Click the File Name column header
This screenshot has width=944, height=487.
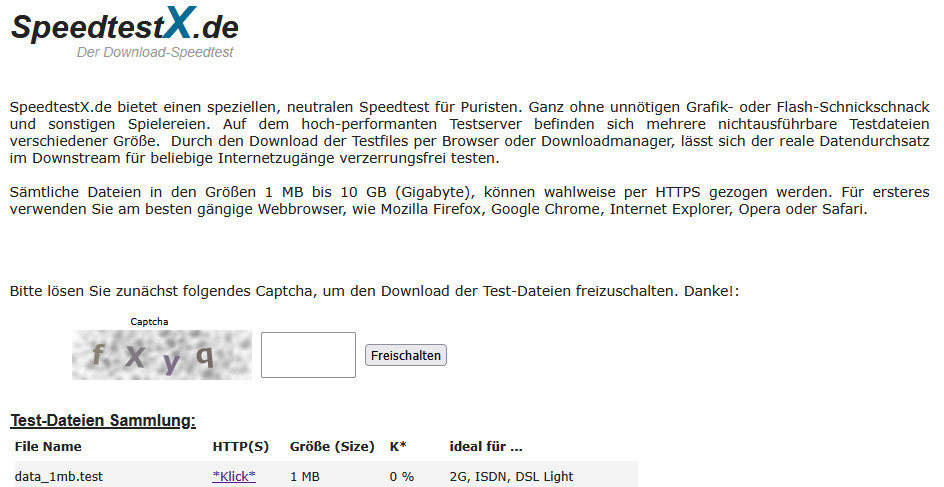[48, 446]
